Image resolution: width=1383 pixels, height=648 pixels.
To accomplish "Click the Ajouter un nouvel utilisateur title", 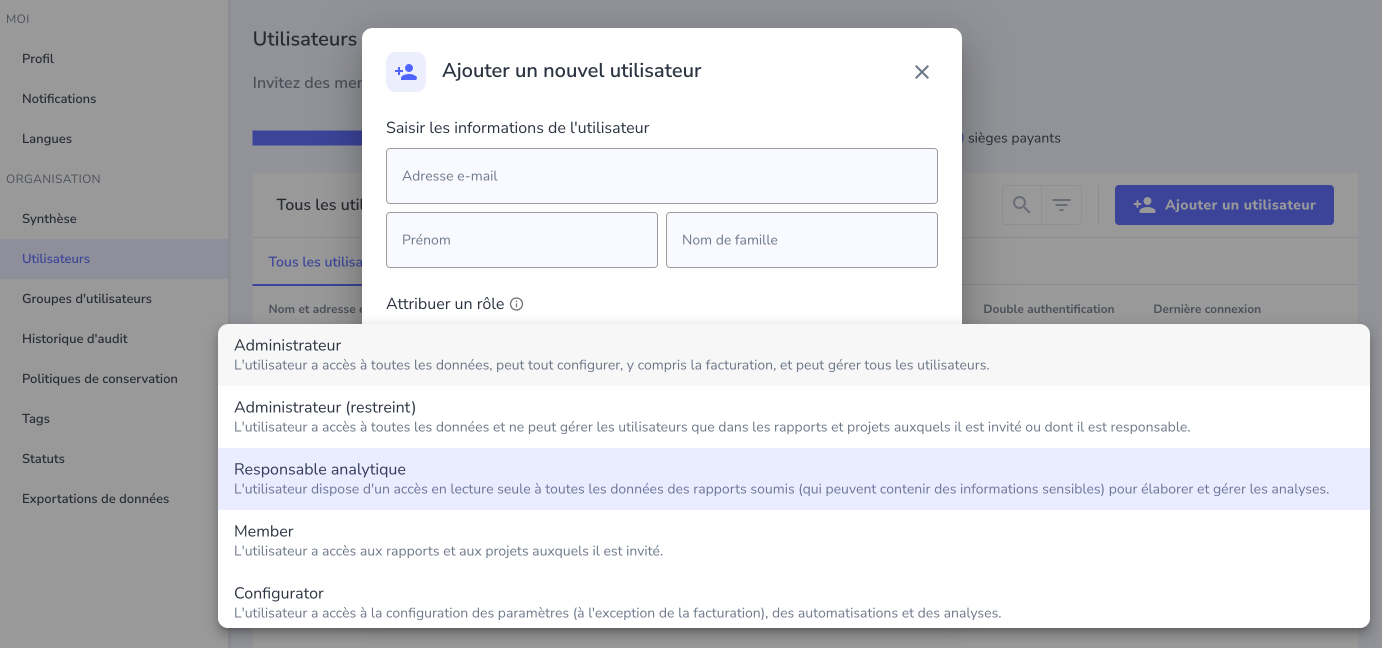I will point(572,71).
